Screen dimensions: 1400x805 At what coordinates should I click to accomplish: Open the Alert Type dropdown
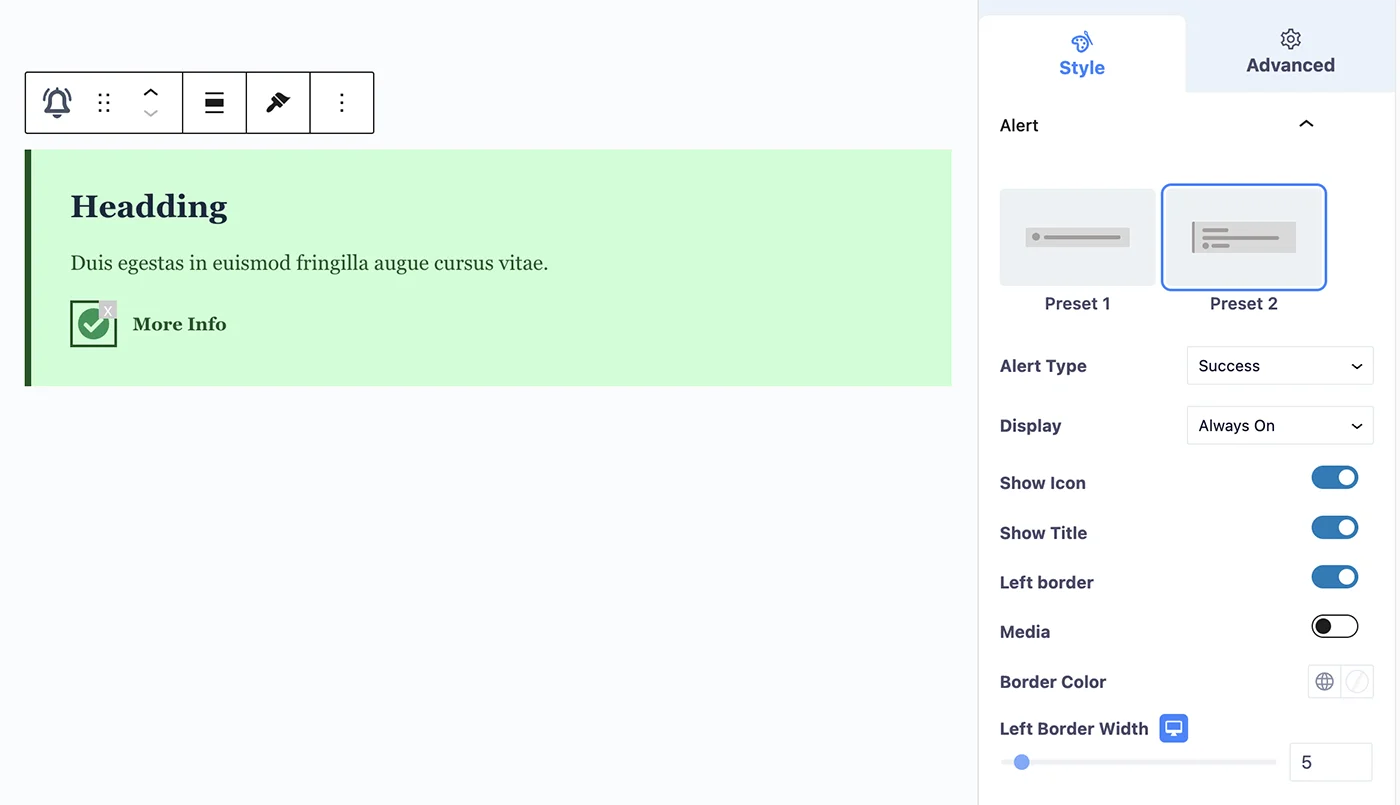1280,366
